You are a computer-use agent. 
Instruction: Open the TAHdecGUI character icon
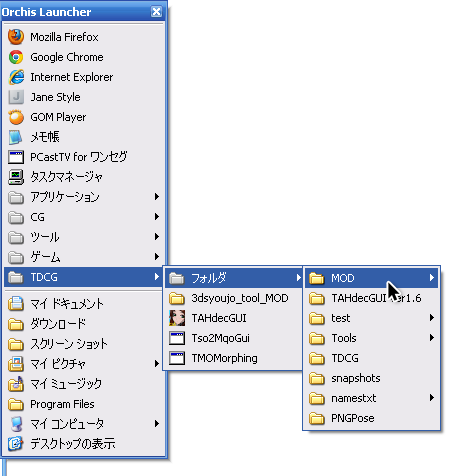[x=177, y=318]
